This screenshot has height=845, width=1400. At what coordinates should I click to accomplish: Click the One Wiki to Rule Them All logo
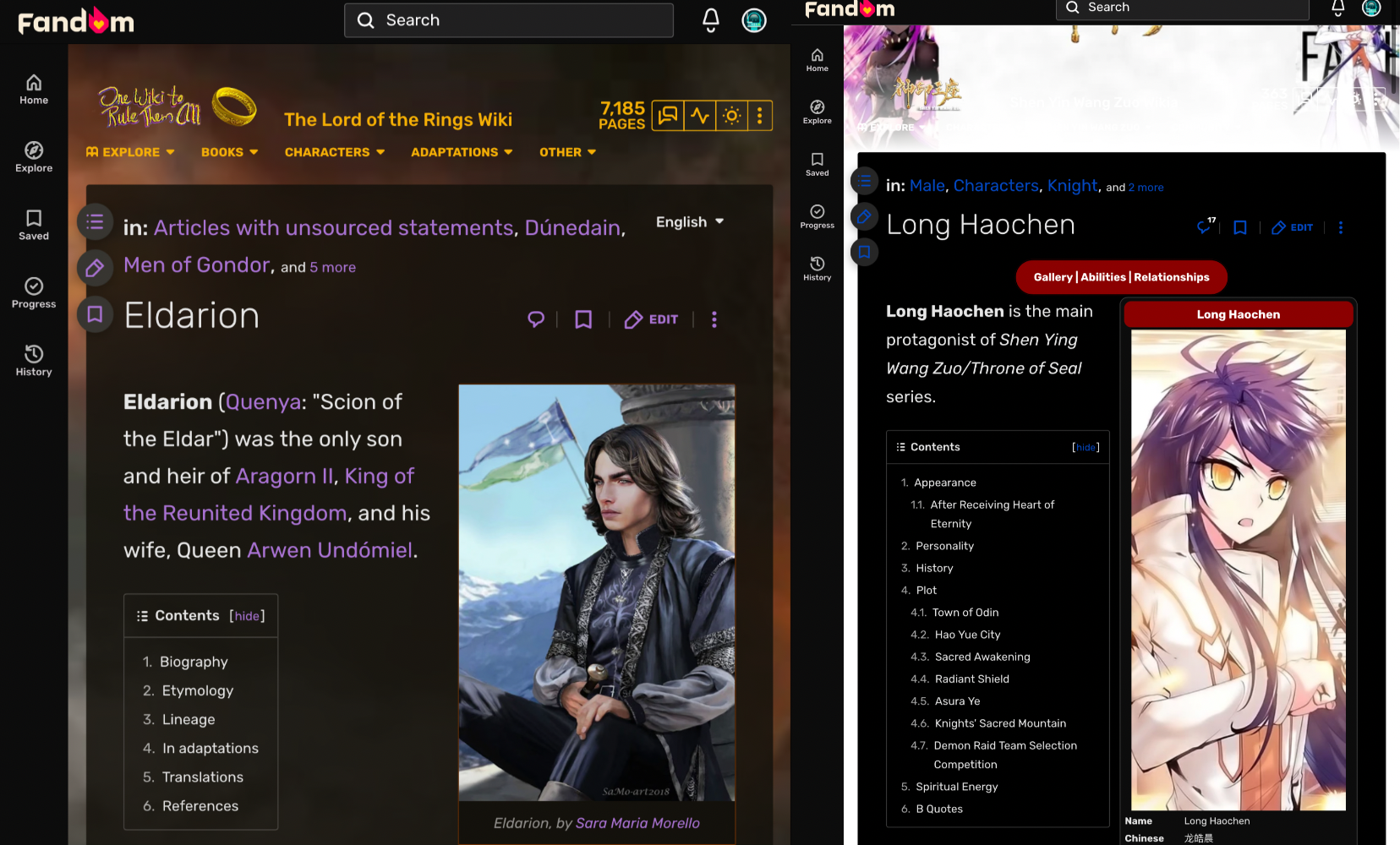coord(178,106)
